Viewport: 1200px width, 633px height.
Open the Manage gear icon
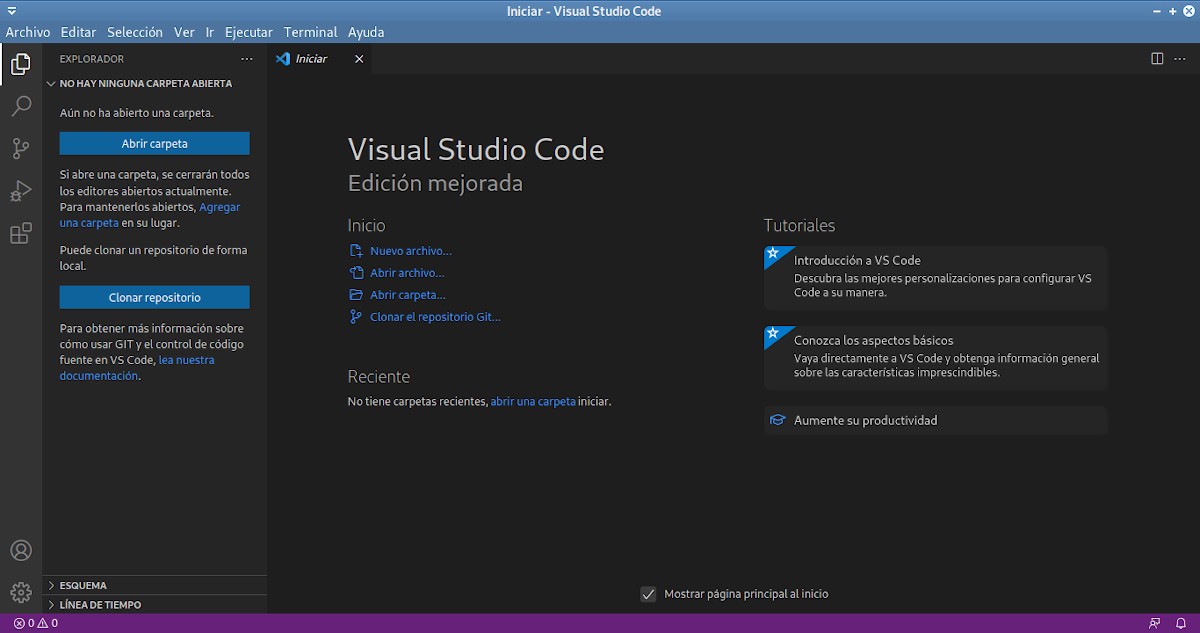[x=21, y=593]
